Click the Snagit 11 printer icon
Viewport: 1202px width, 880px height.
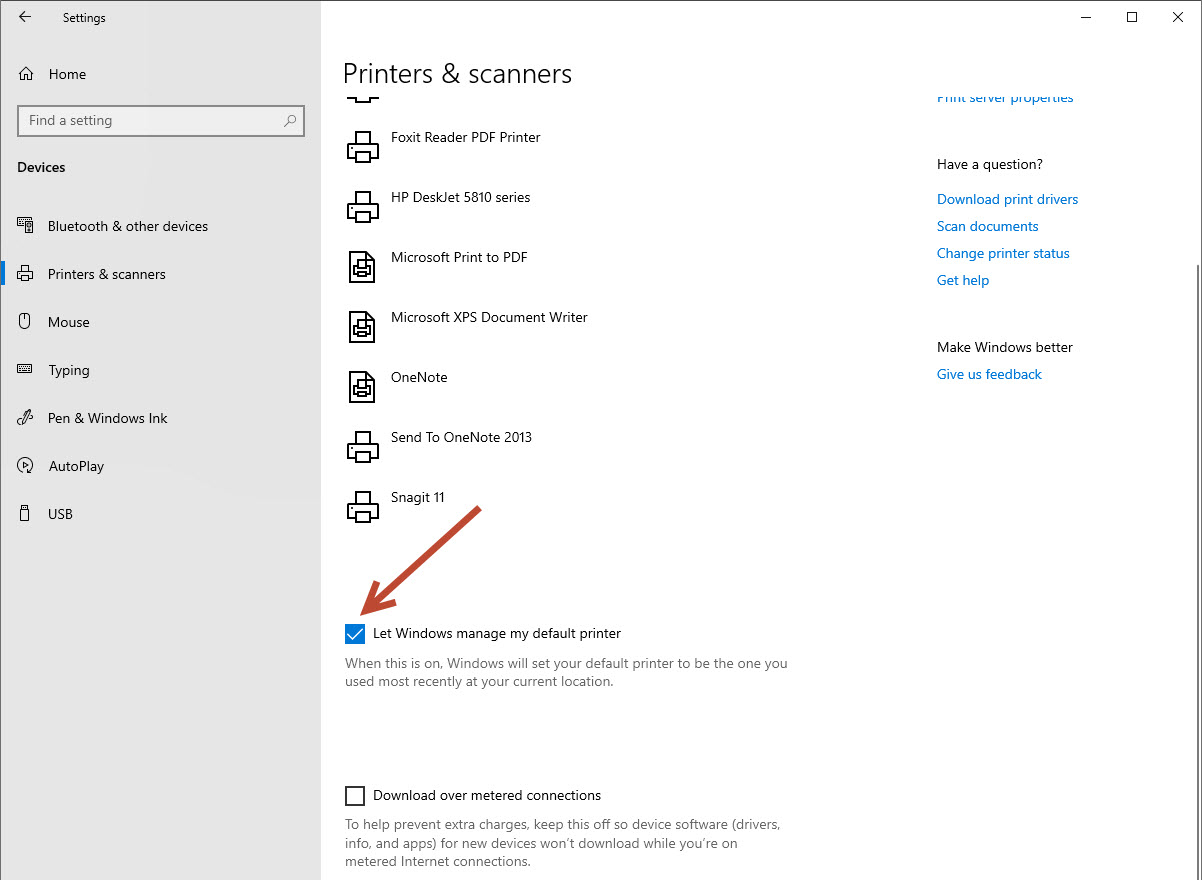tap(362, 508)
